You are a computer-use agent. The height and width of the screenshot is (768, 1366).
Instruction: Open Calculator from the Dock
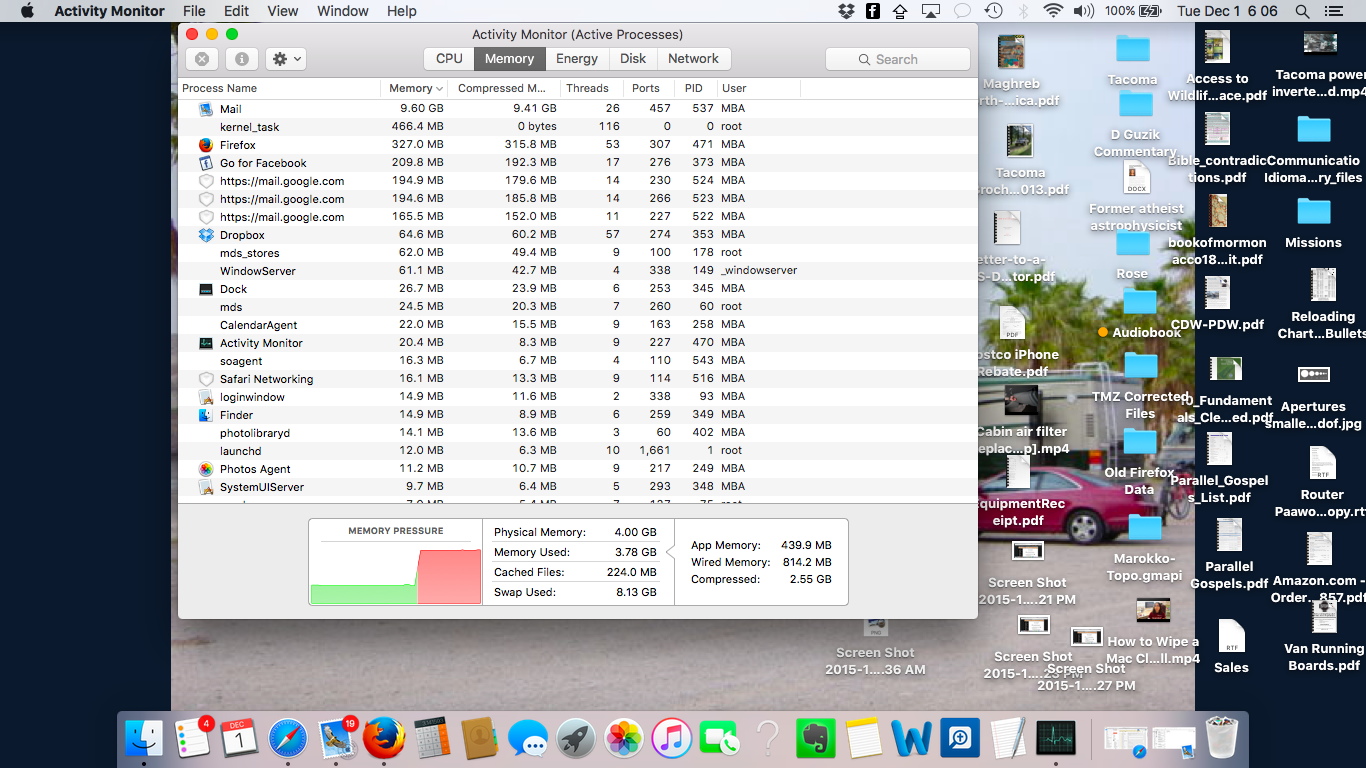click(x=431, y=739)
